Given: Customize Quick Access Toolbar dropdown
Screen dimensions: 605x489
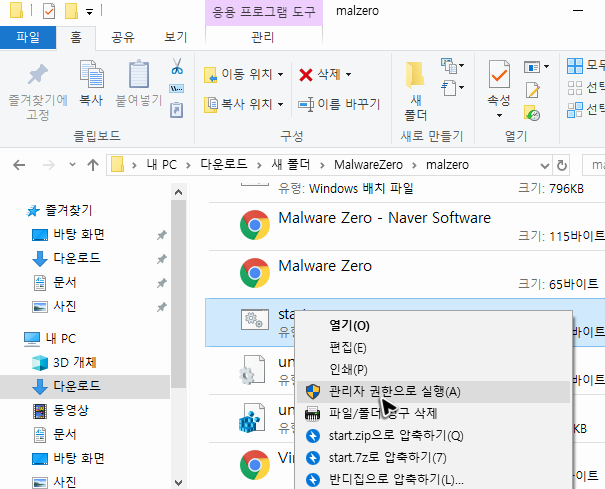Looking at the screenshot, I should pyautogui.click(x=90, y=12).
